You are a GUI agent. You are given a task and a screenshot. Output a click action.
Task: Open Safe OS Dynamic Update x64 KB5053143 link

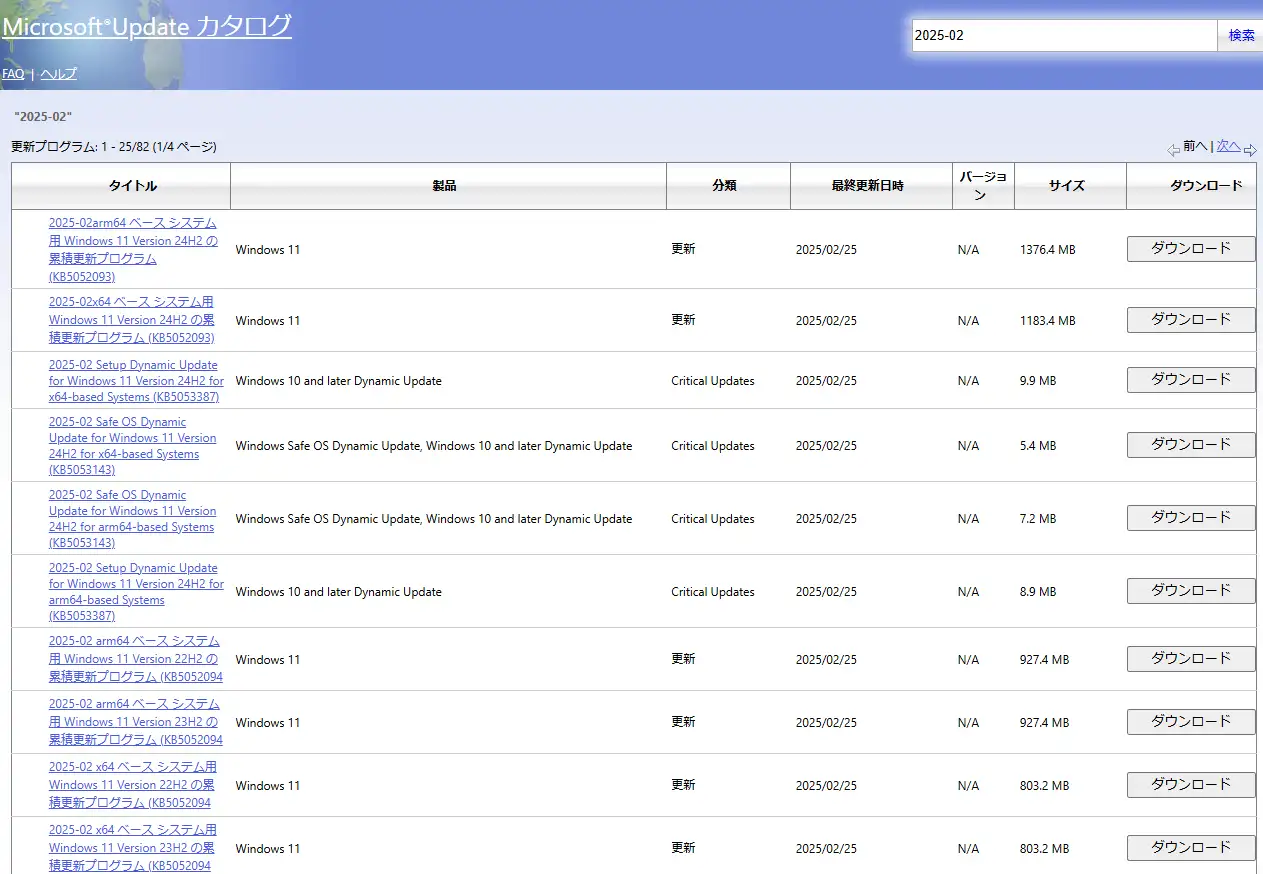pos(132,446)
